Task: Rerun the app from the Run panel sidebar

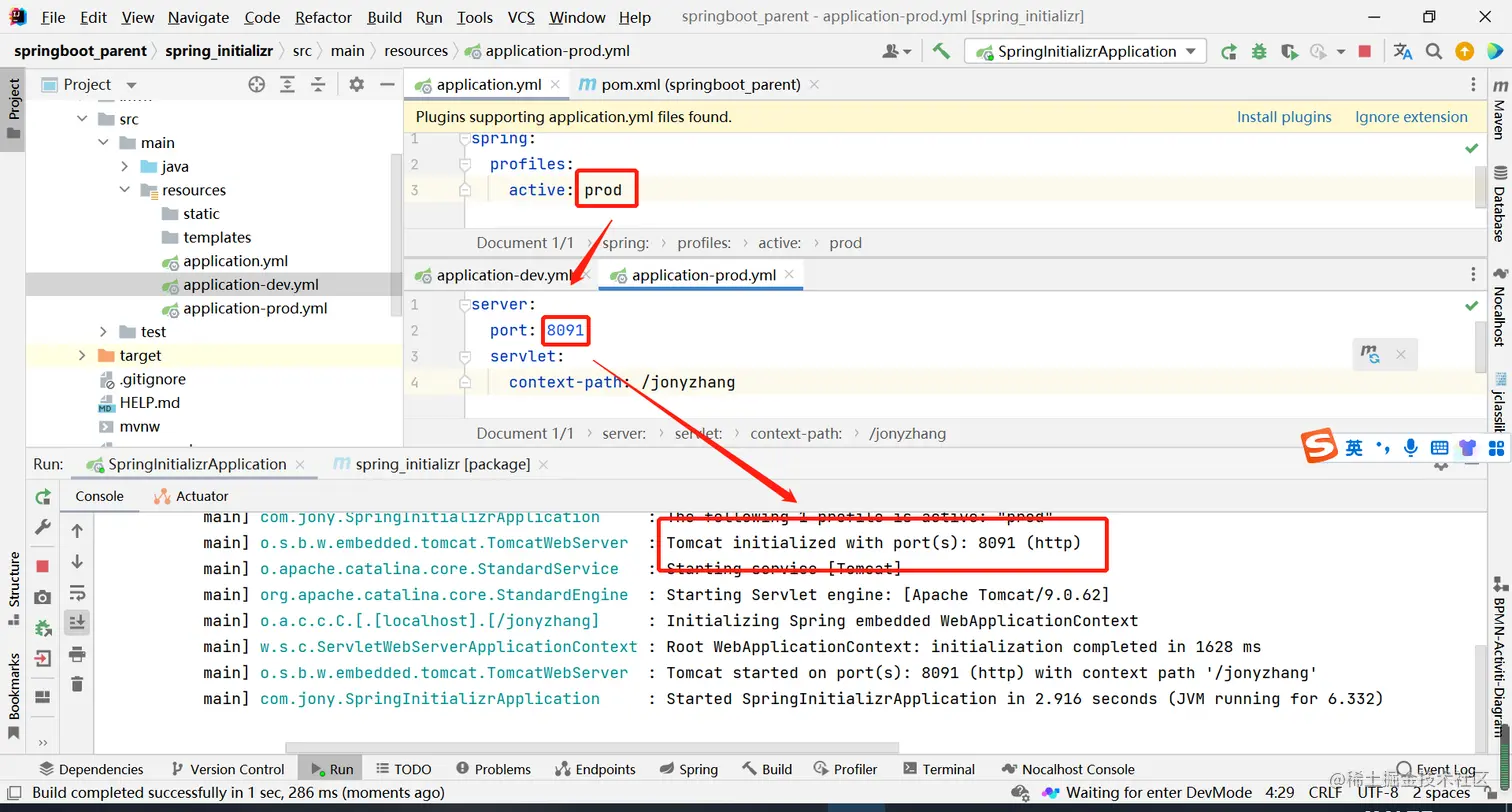Action: coord(43,497)
